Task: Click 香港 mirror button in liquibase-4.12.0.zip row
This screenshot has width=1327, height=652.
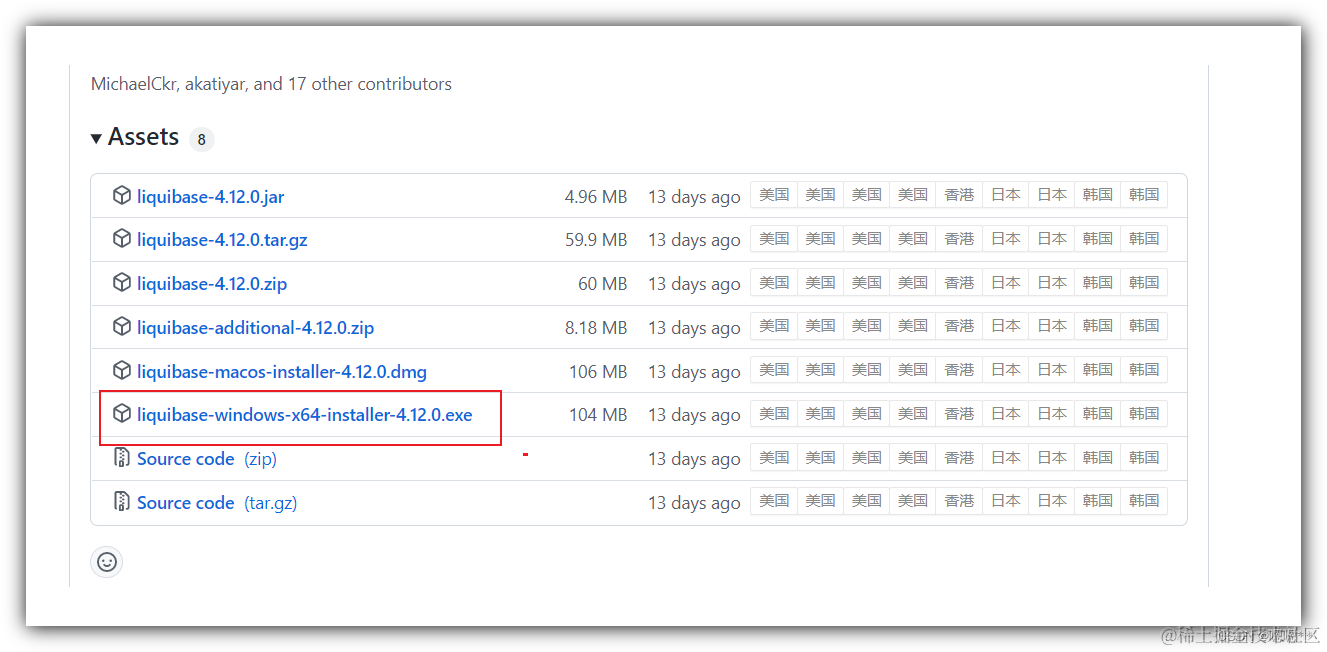Action: 959,283
